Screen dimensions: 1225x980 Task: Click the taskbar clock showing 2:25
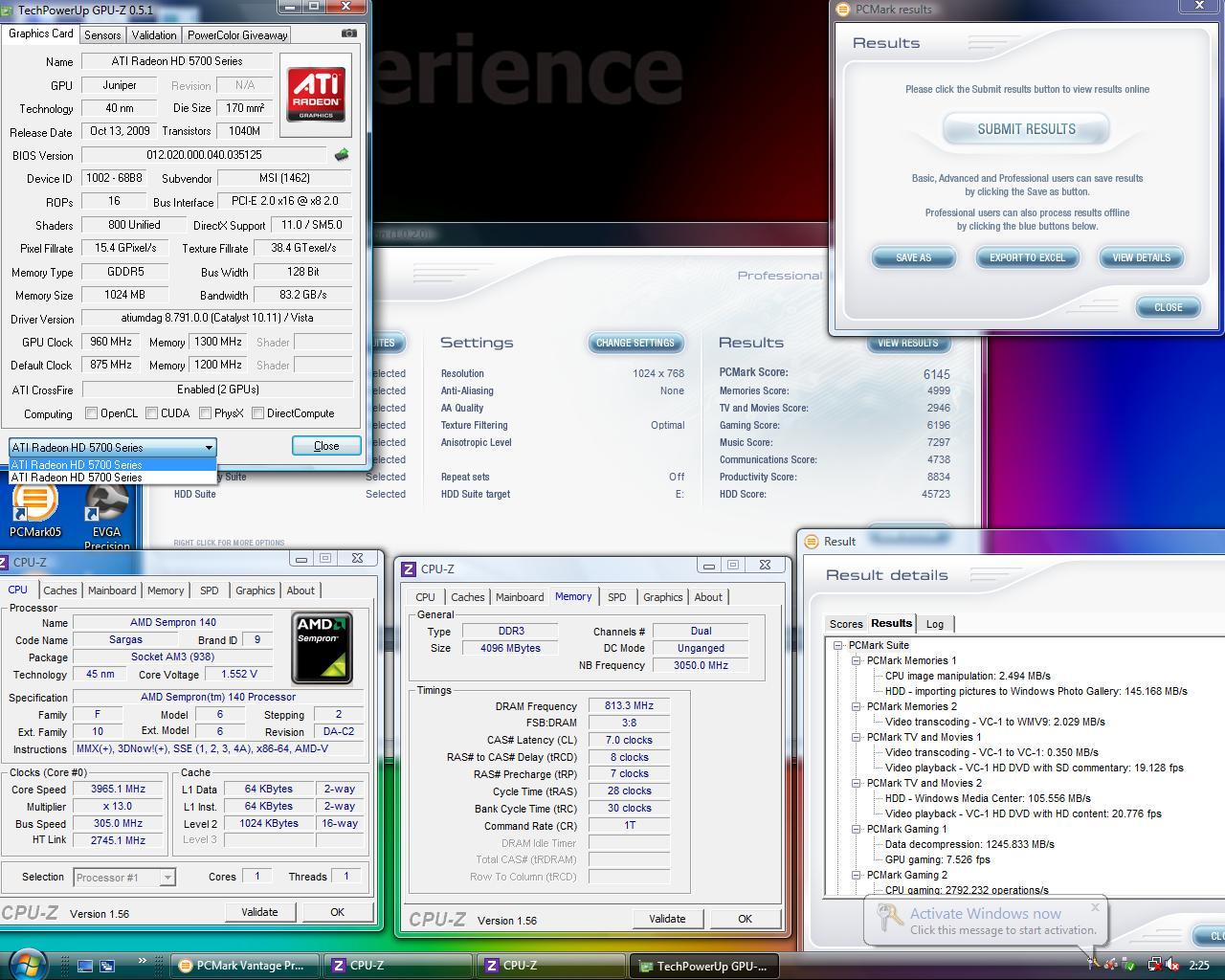(1198, 966)
